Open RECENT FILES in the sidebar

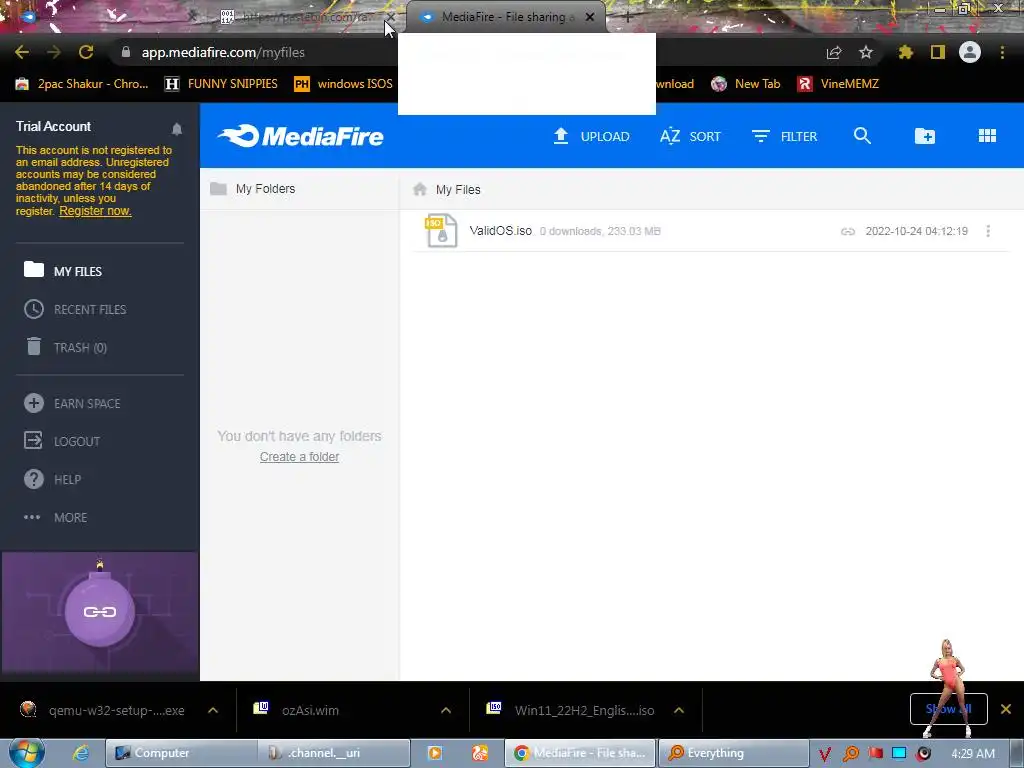pyautogui.click(x=75, y=309)
